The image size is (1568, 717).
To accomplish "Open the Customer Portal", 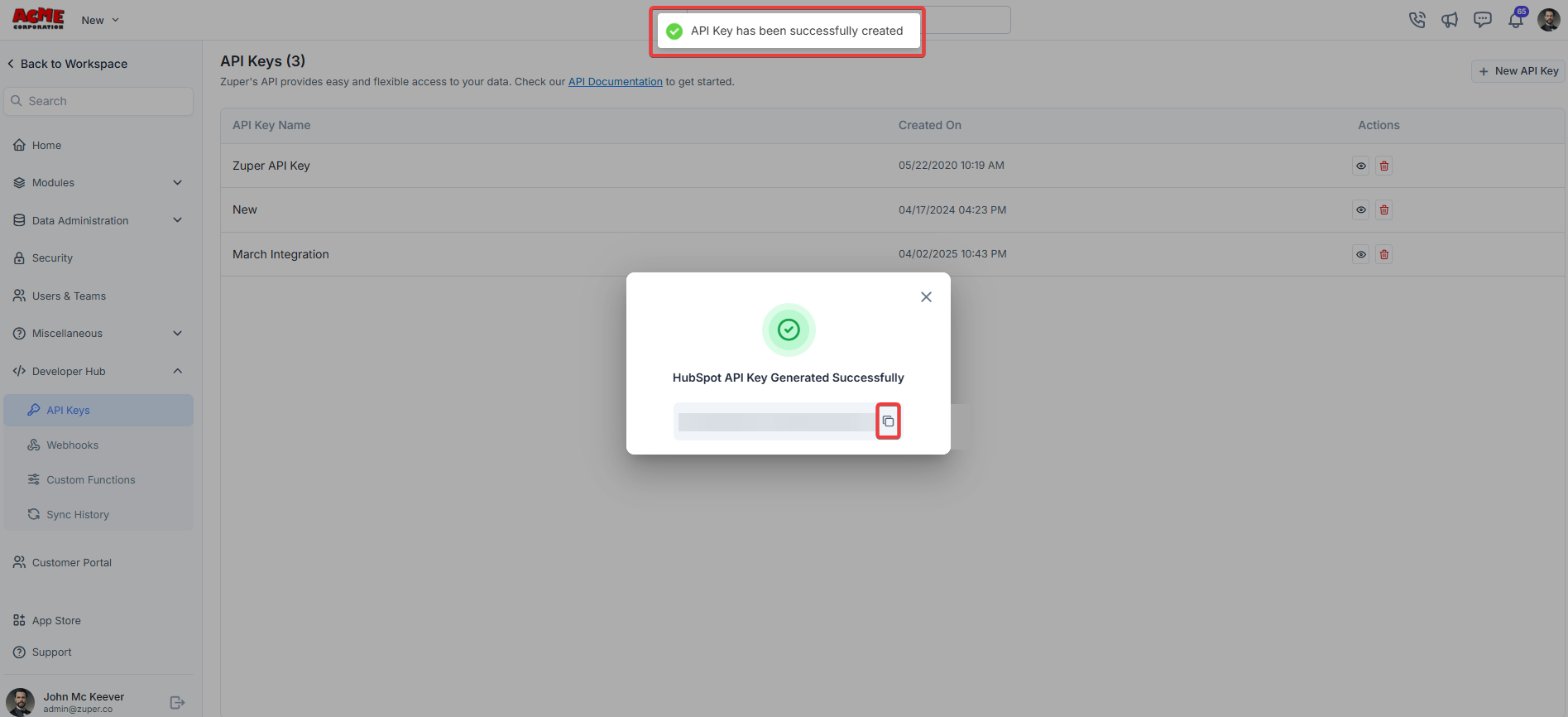I will pos(62,563).
